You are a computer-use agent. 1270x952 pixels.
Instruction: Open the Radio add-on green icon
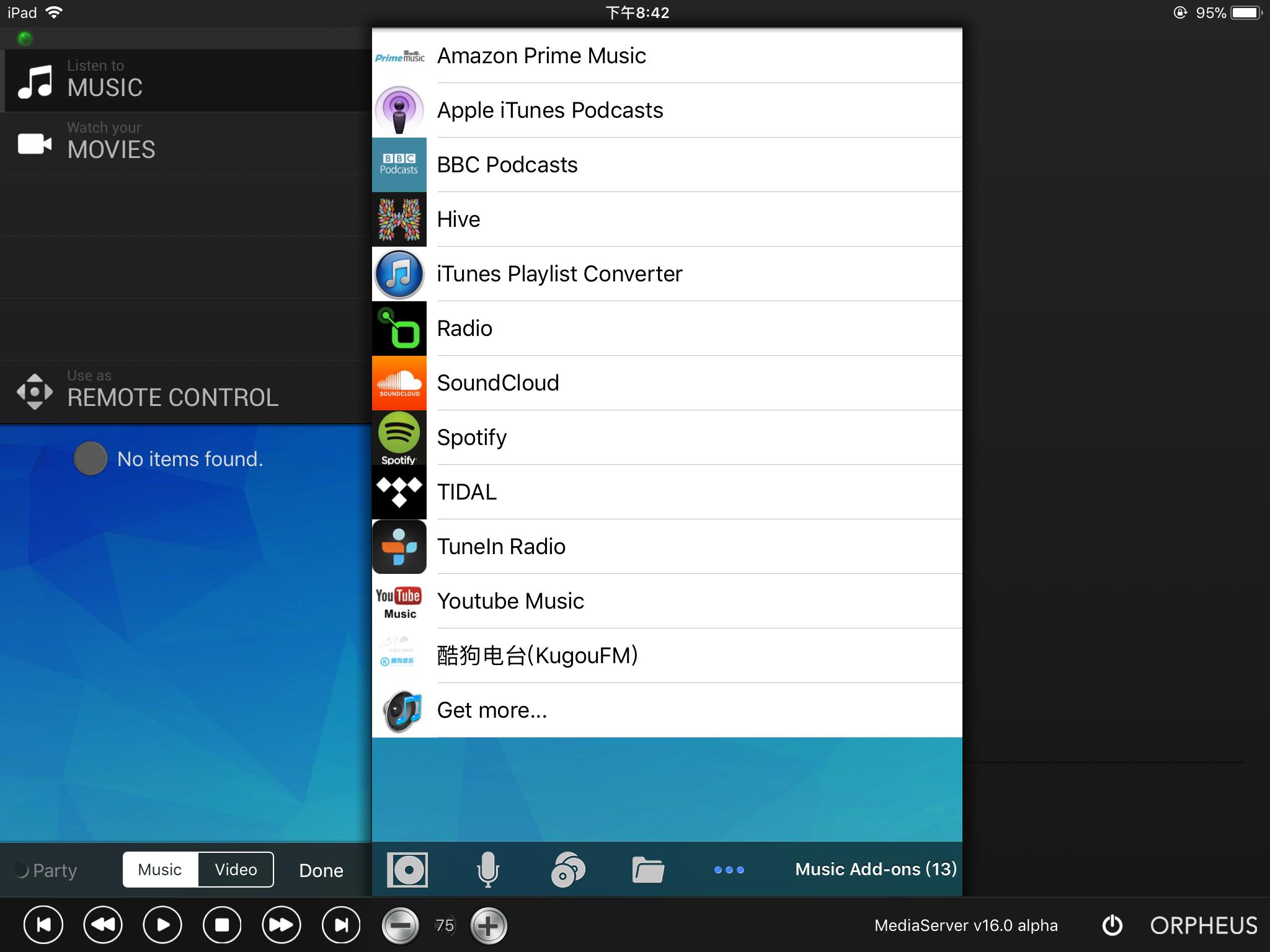399,328
